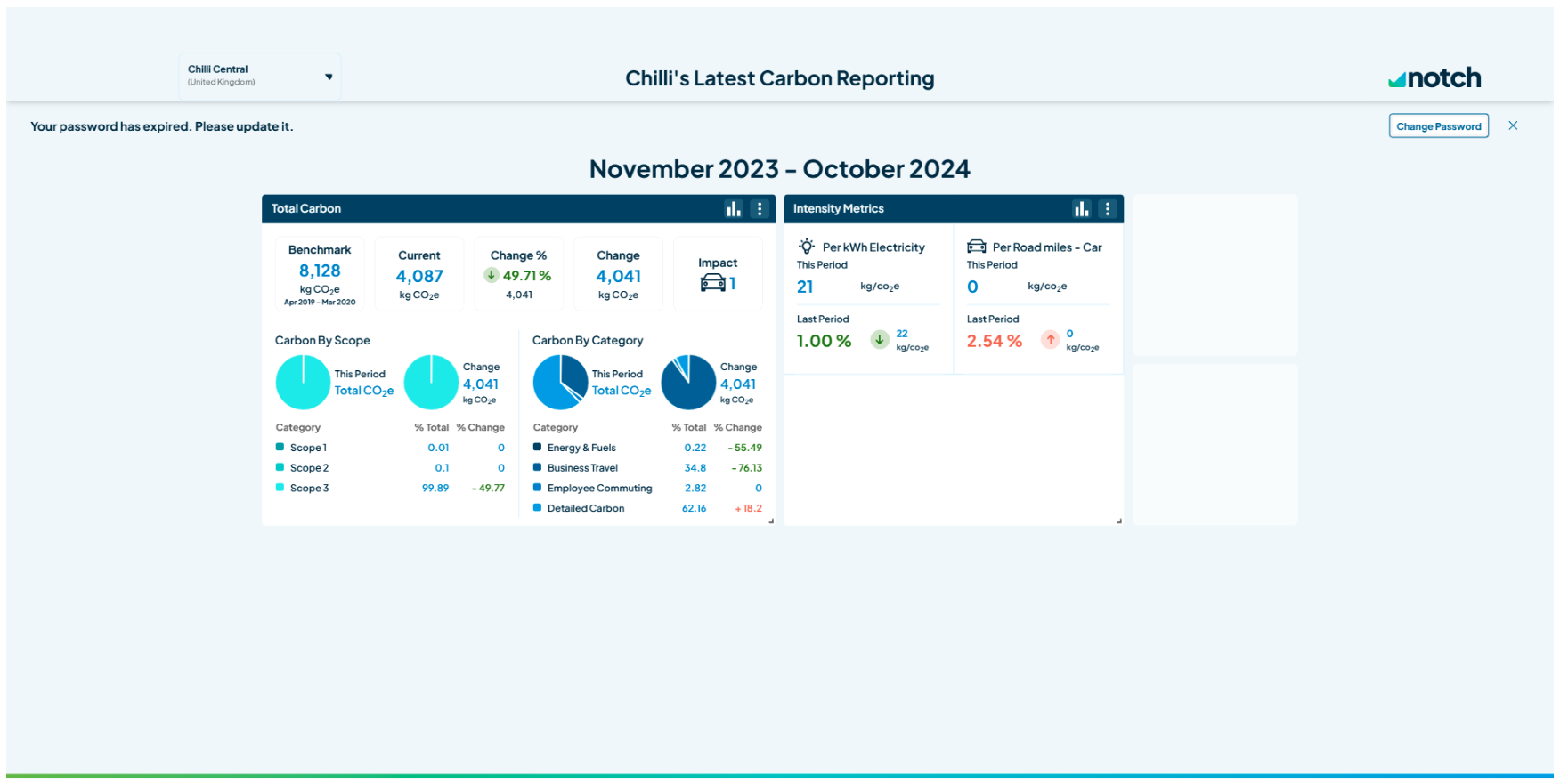Open three-dot menu in Intensity Metrics header
Viewport: 1560px width, 784px height.
point(1108,209)
